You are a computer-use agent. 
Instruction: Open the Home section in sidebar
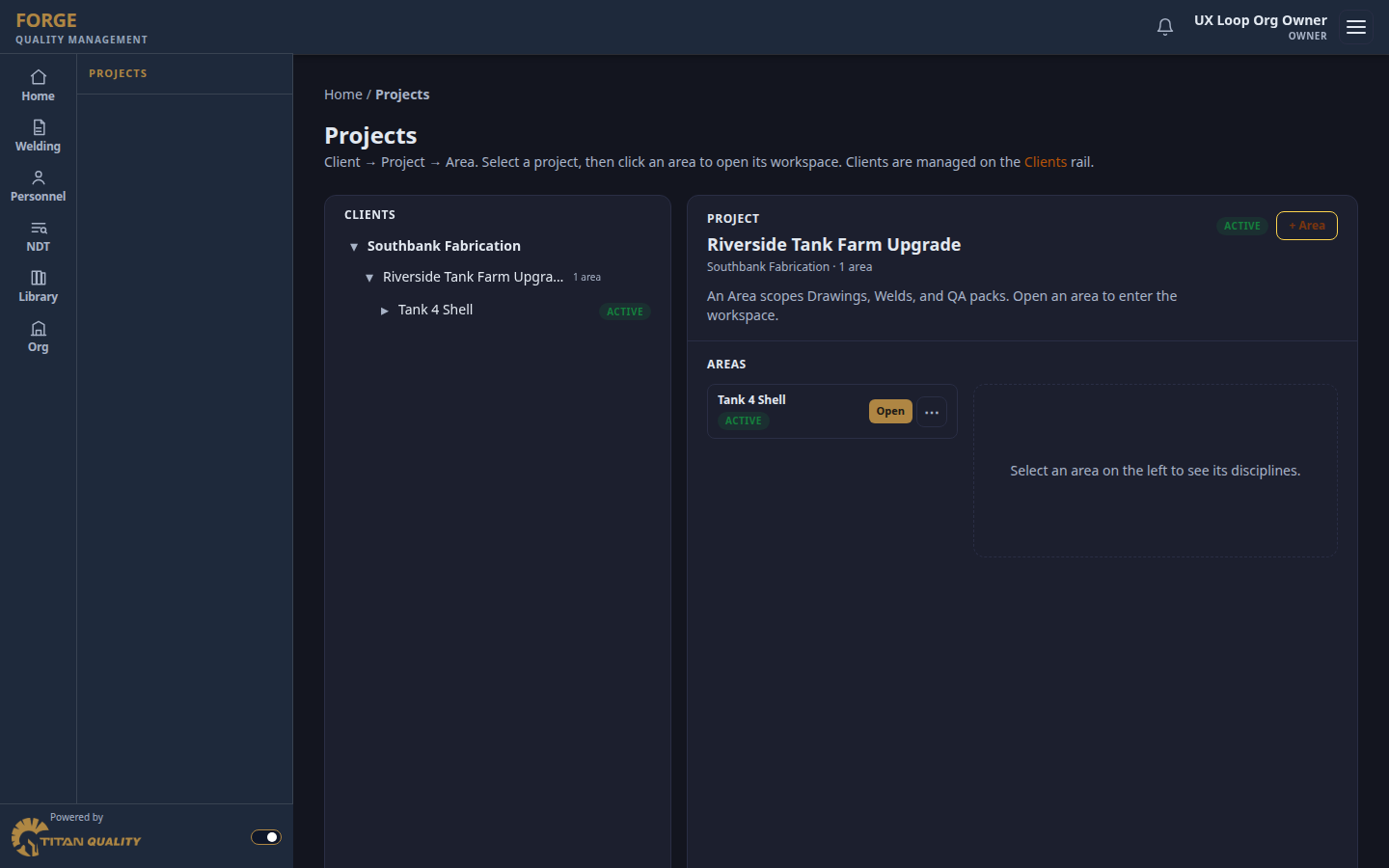(38, 86)
